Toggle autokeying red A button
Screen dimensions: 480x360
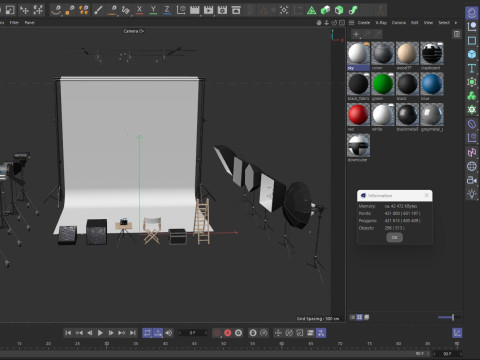[228, 333]
